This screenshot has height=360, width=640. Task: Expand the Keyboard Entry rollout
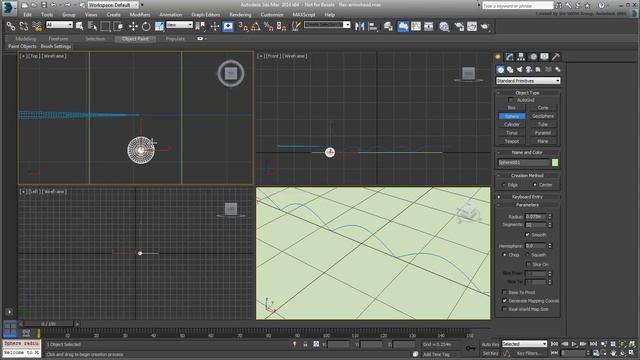tap(528, 197)
